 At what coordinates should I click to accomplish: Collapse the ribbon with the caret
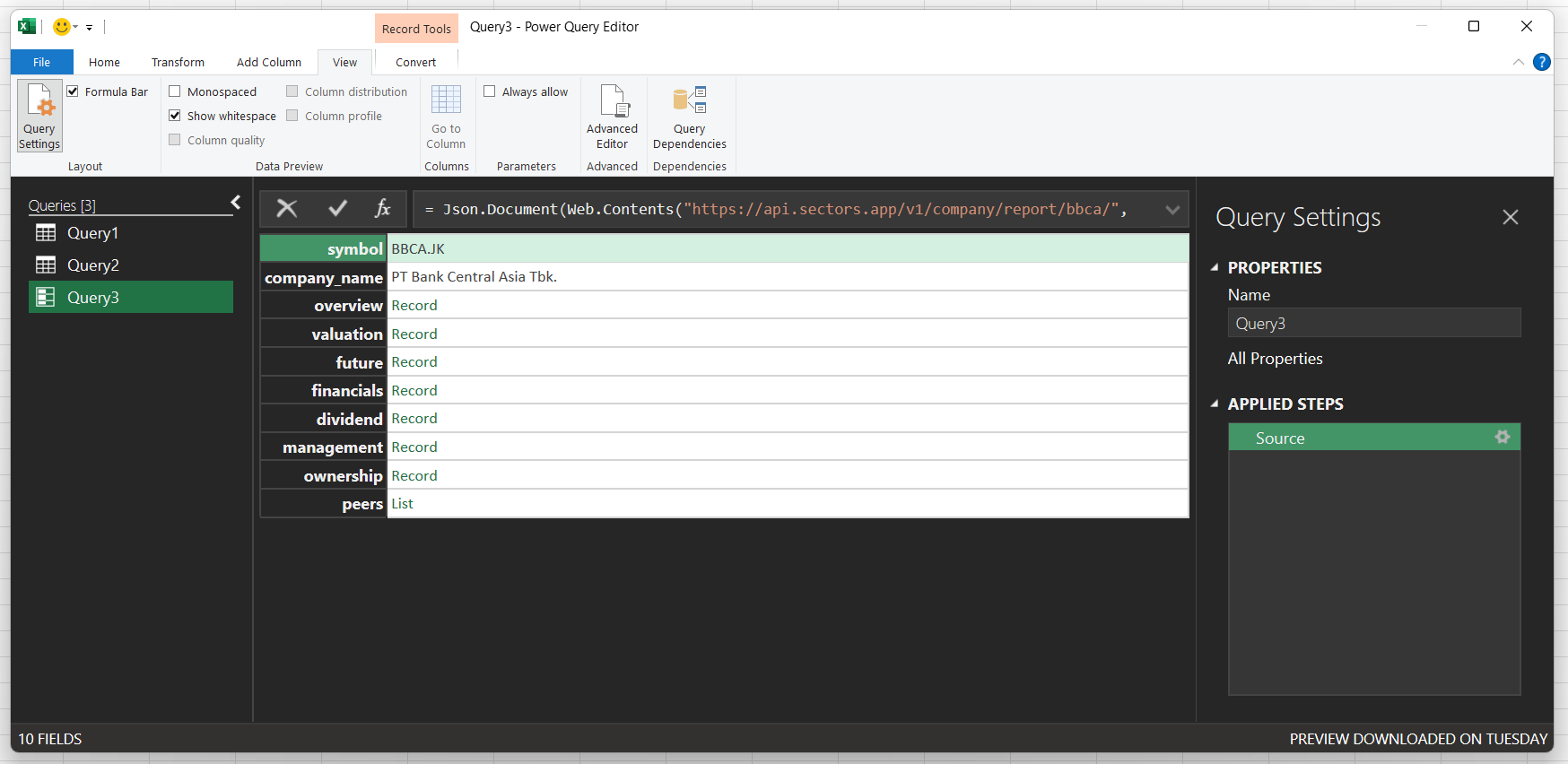[x=1518, y=62]
